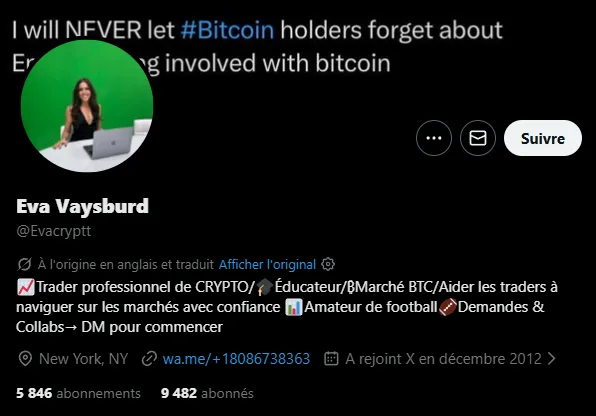Click the Eva Vaysburd display name
The image size is (596, 416).
(x=82, y=206)
